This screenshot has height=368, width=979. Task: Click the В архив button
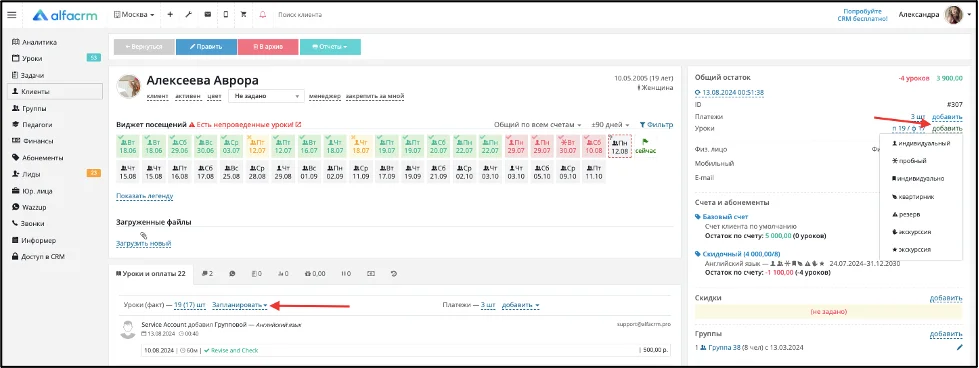coord(268,47)
